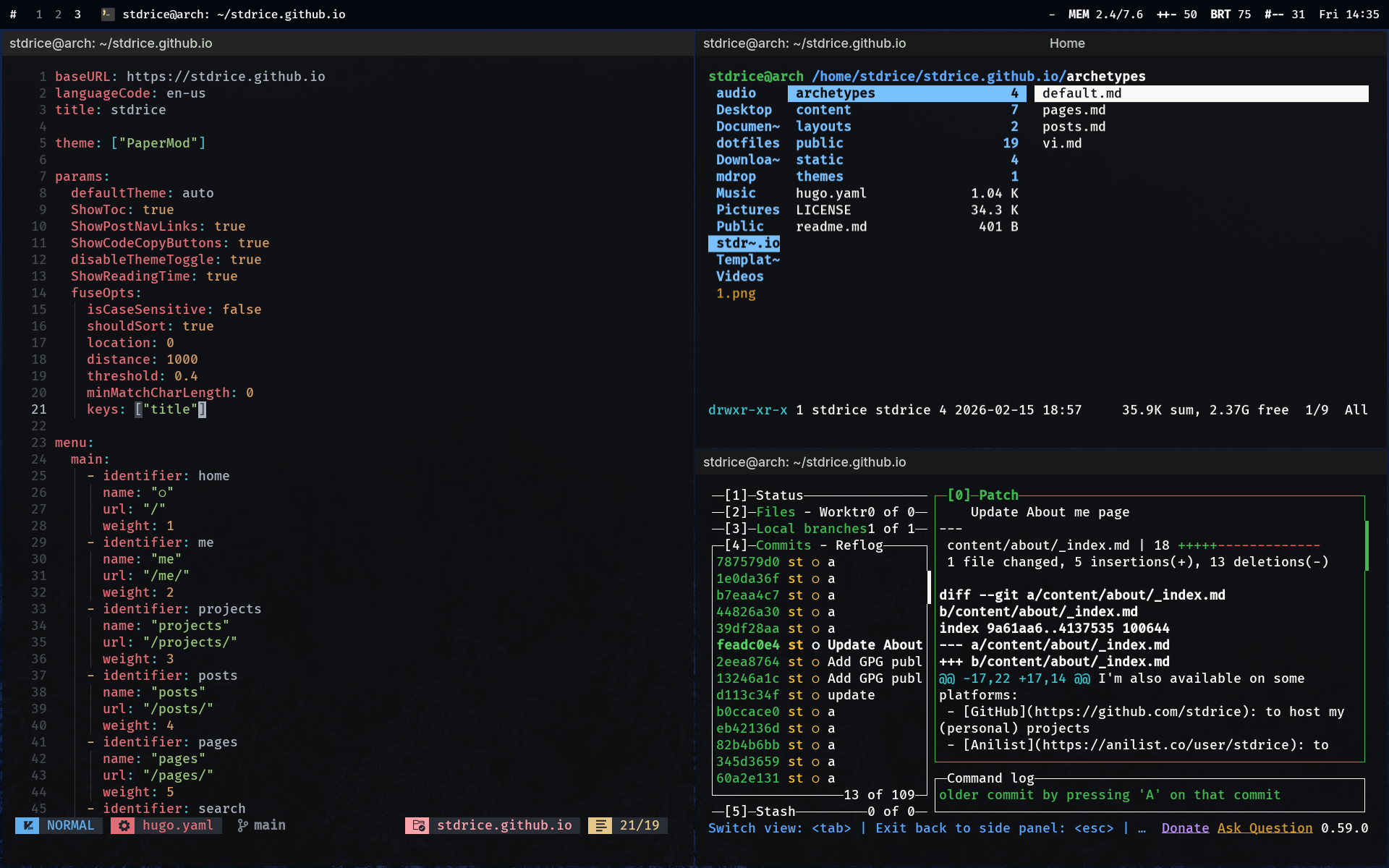
Task: Select commit 60a2e131 in commits list
Action: [x=820, y=778]
